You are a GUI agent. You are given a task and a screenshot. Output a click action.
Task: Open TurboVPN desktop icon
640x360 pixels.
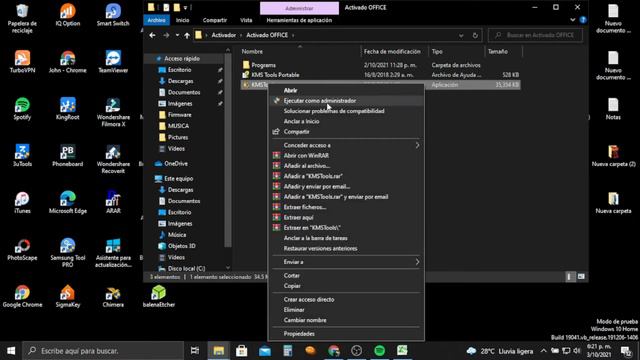[x=22, y=62]
